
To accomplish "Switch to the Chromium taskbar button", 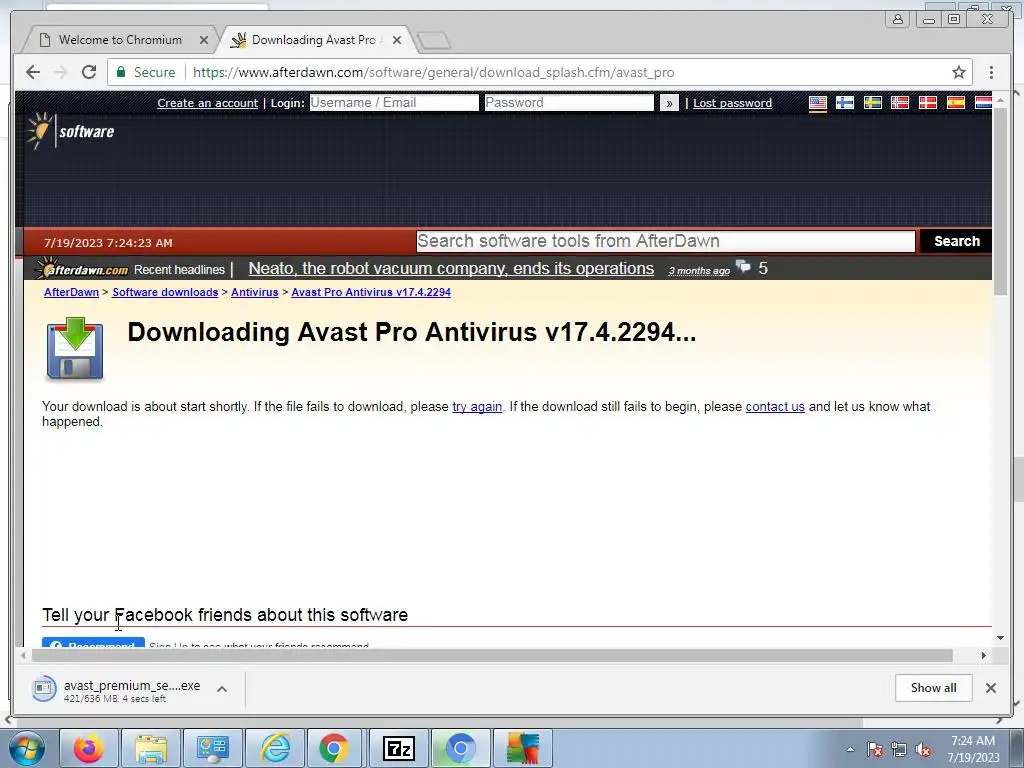I will point(460,748).
